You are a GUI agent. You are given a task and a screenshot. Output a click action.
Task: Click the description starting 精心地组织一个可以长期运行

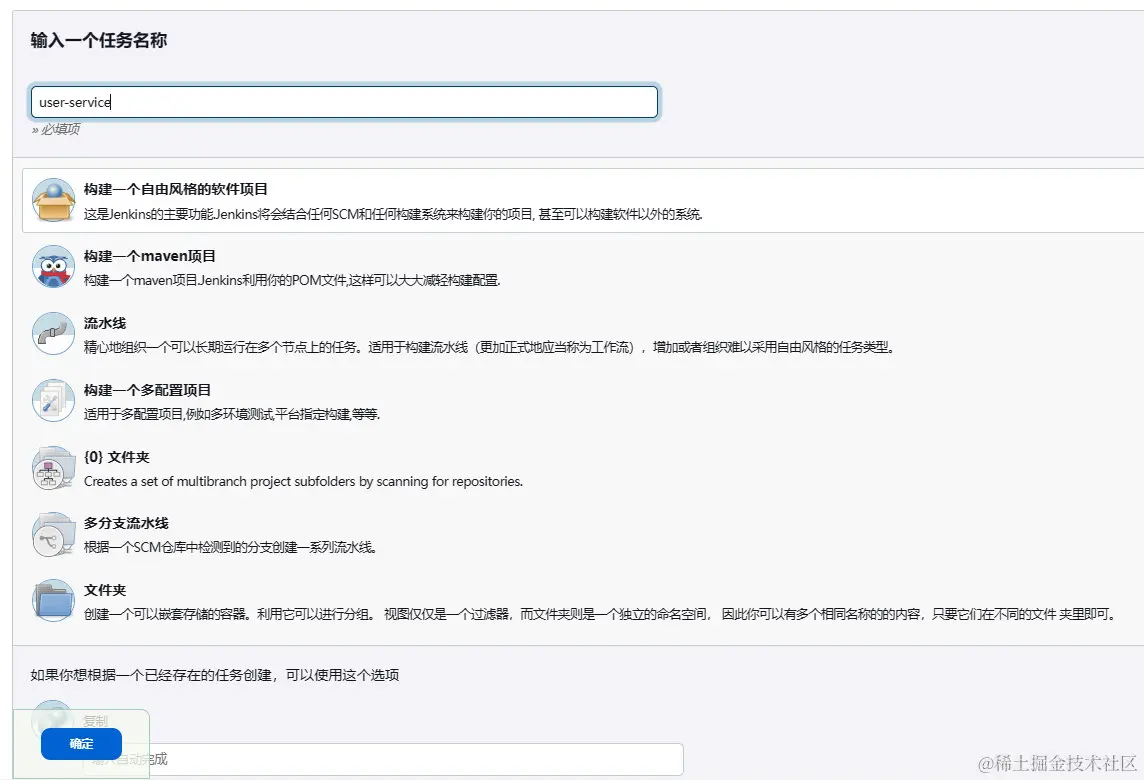pyautogui.click(x=489, y=347)
